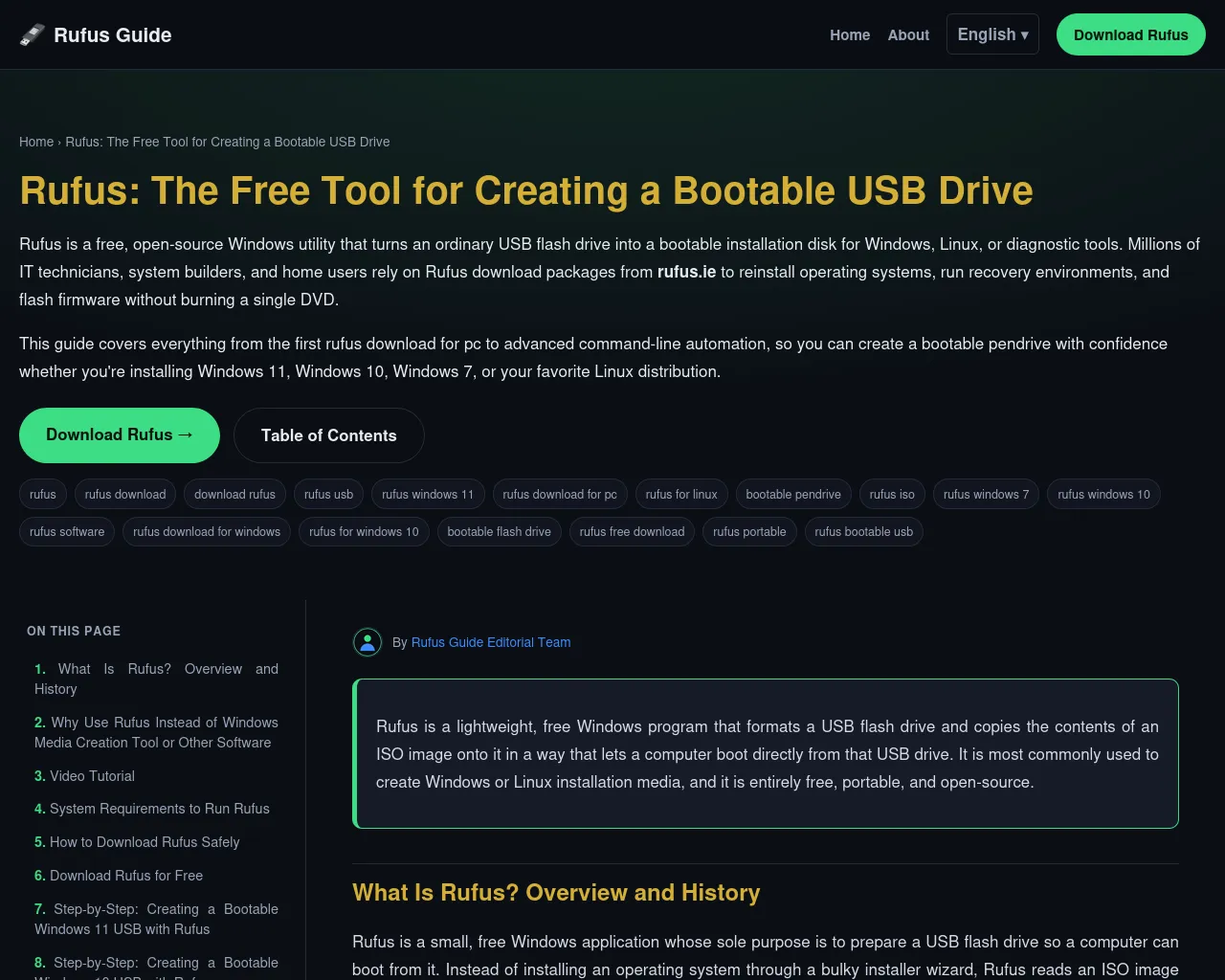Viewport: 1225px width, 980px height.
Task: Select the 'rufus for windows 10' tag
Action: coord(364,531)
